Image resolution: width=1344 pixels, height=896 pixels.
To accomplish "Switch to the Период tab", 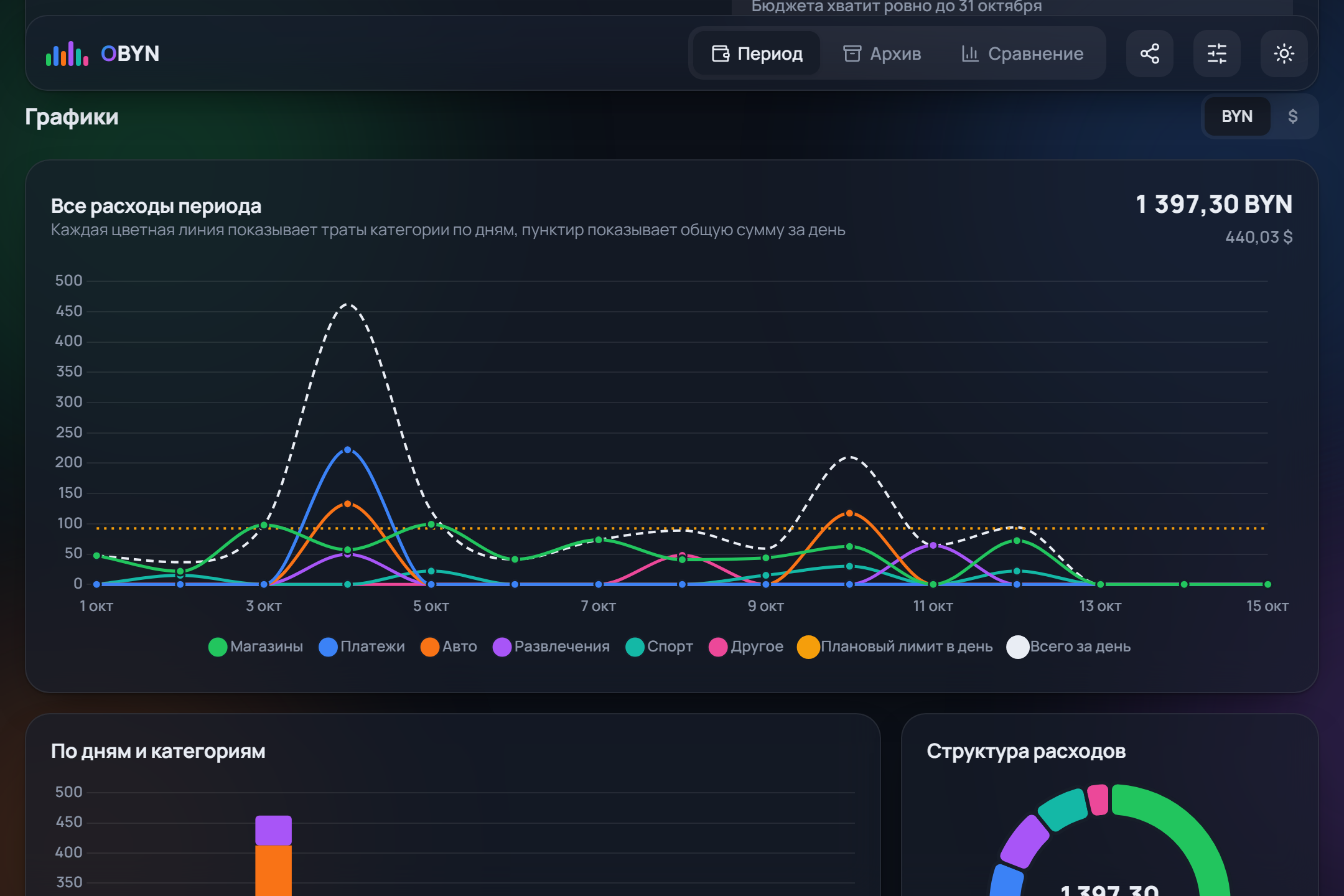I will 757,54.
